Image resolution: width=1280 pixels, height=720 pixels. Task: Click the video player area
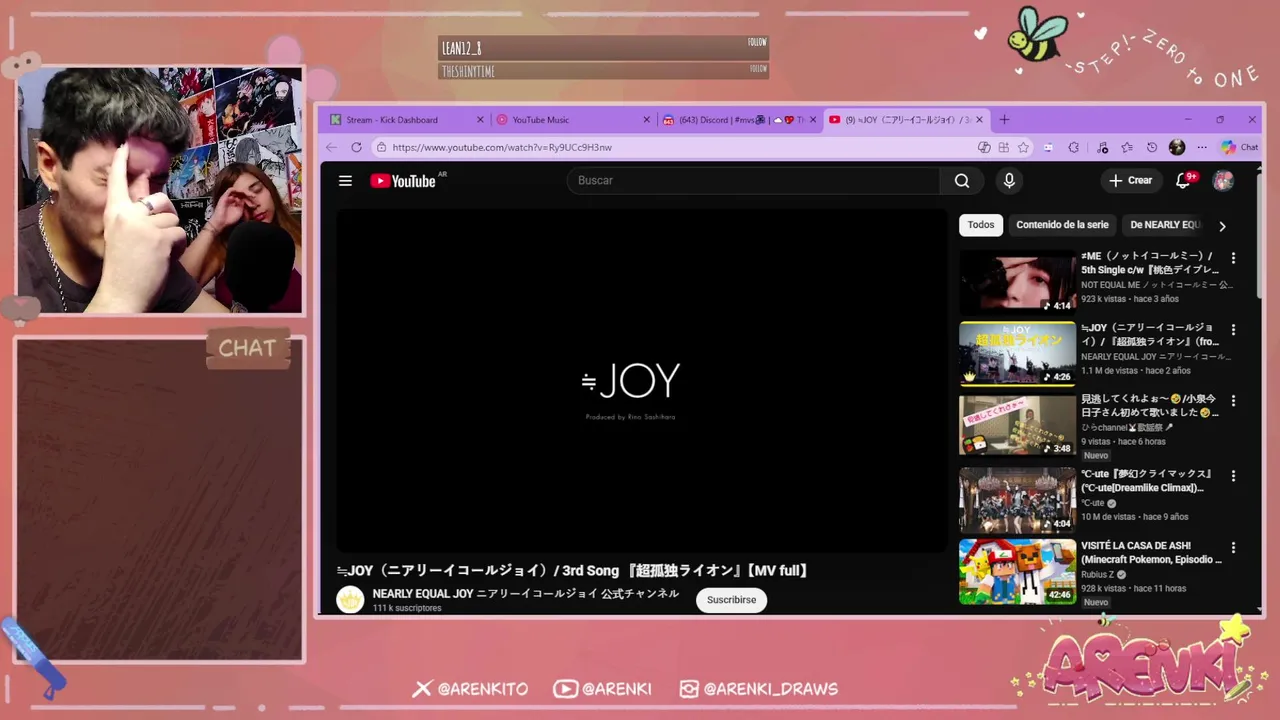[641, 380]
